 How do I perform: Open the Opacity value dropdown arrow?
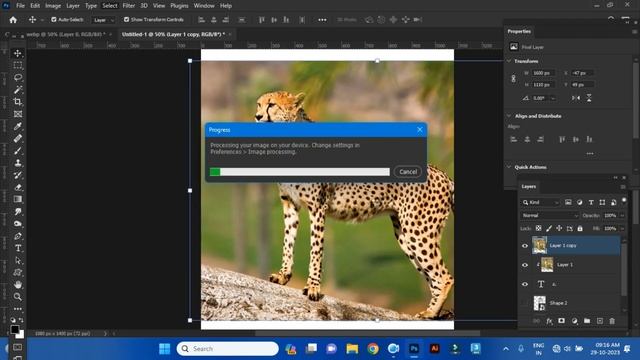coord(622,216)
